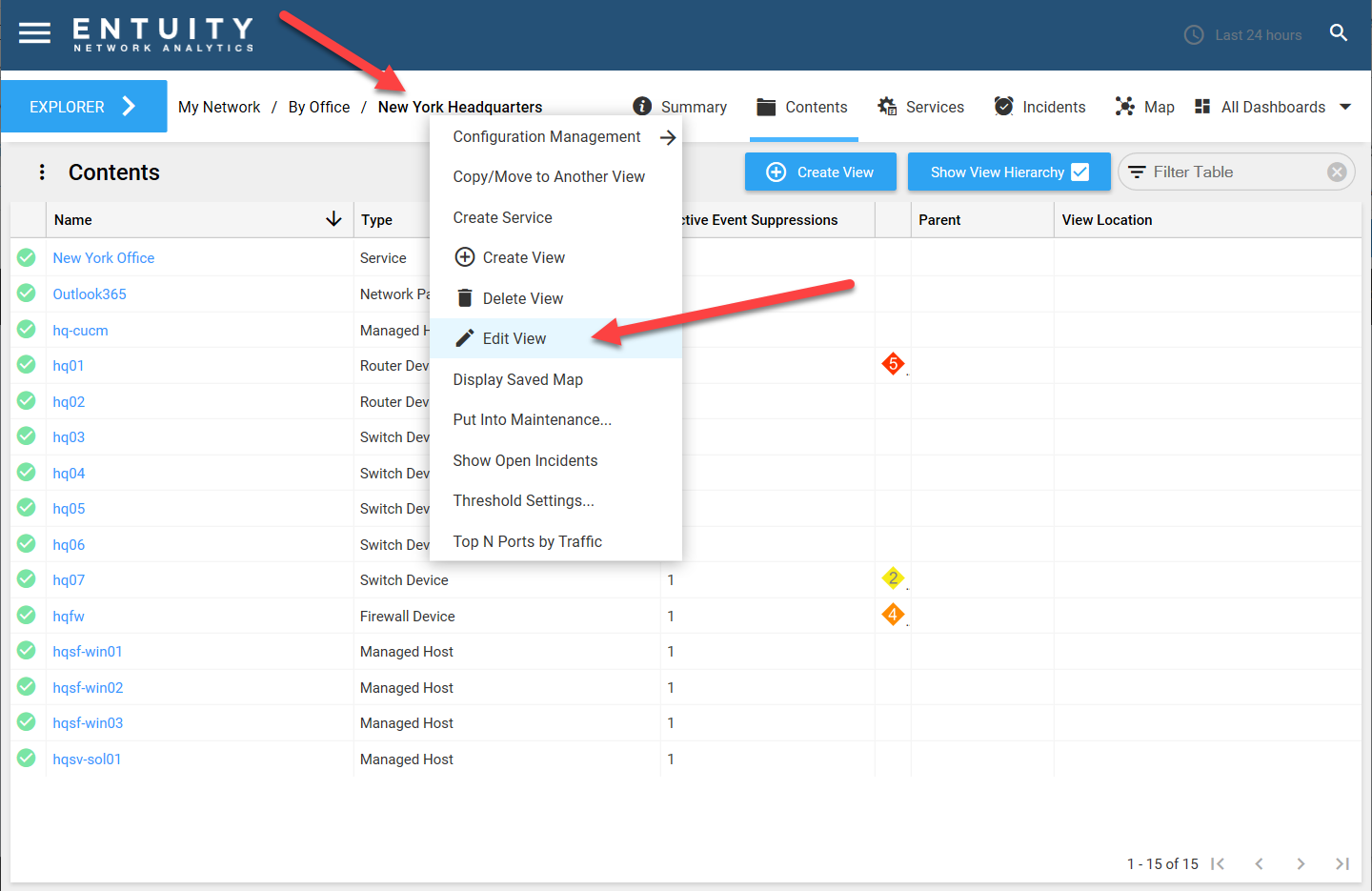Open the hq06 device link
The width and height of the screenshot is (1372, 891).
point(69,544)
